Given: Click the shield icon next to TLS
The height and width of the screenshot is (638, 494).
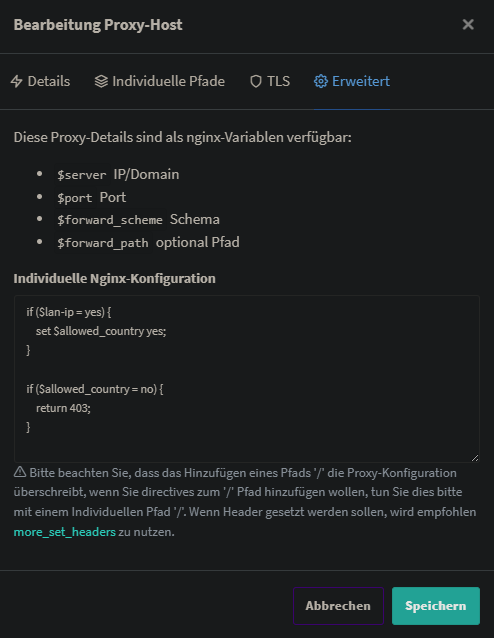Looking at the screenshot, I should coord(256,81).
